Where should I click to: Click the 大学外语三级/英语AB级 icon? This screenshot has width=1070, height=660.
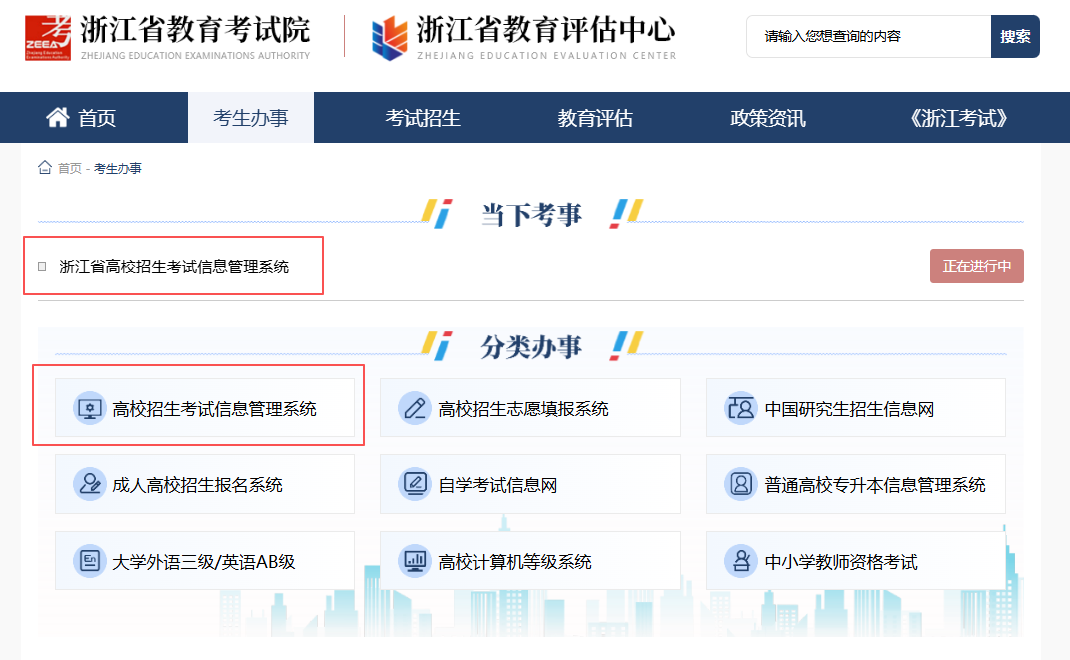(x=90, y=561)
